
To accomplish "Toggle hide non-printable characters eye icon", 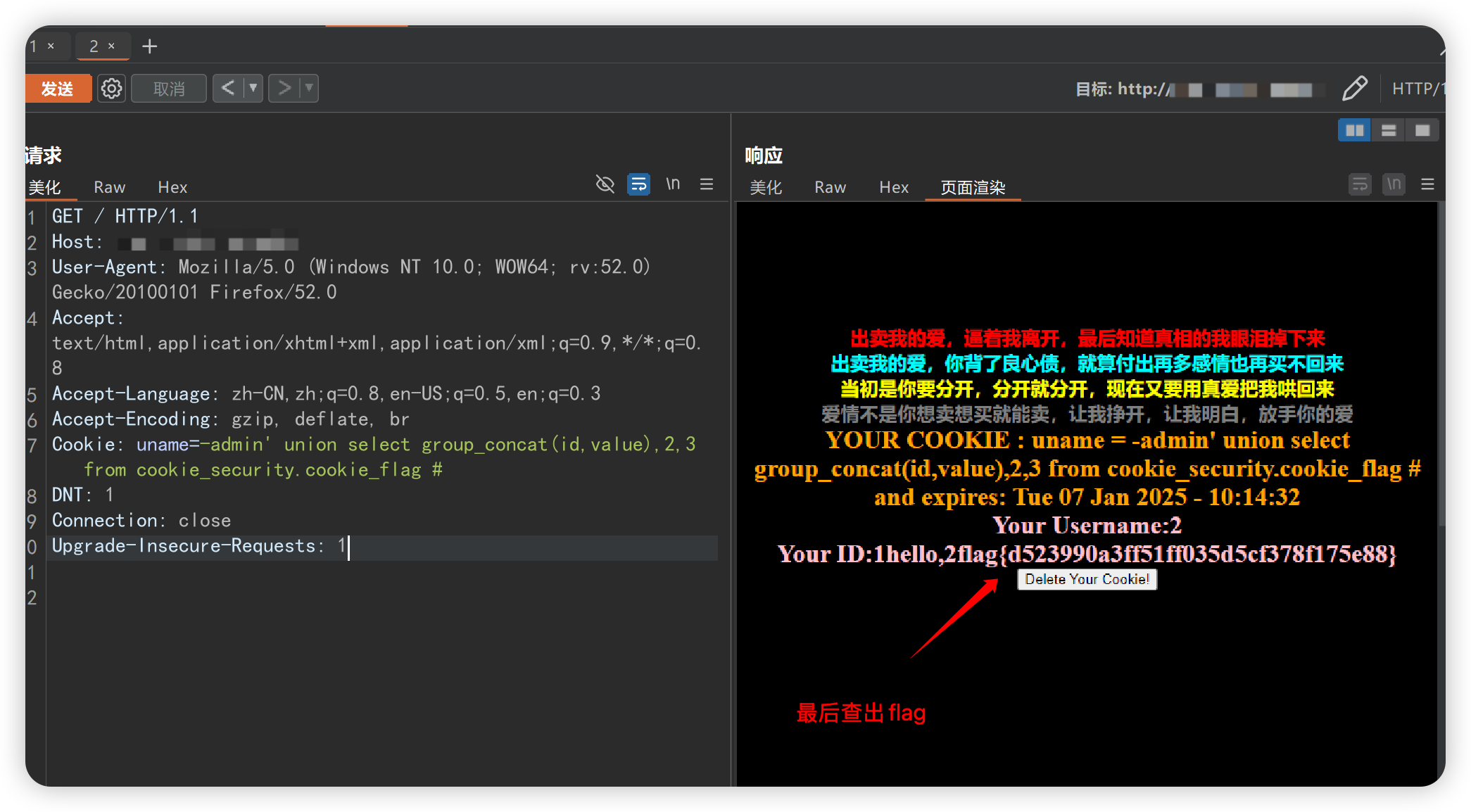I will 605,184.
